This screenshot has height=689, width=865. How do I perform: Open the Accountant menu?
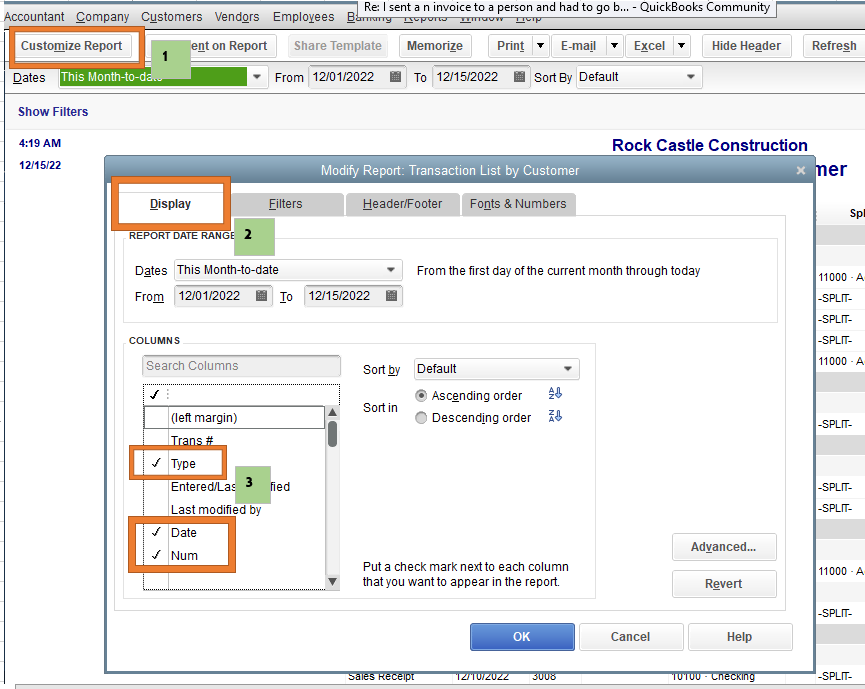click(x=34, y=17)
